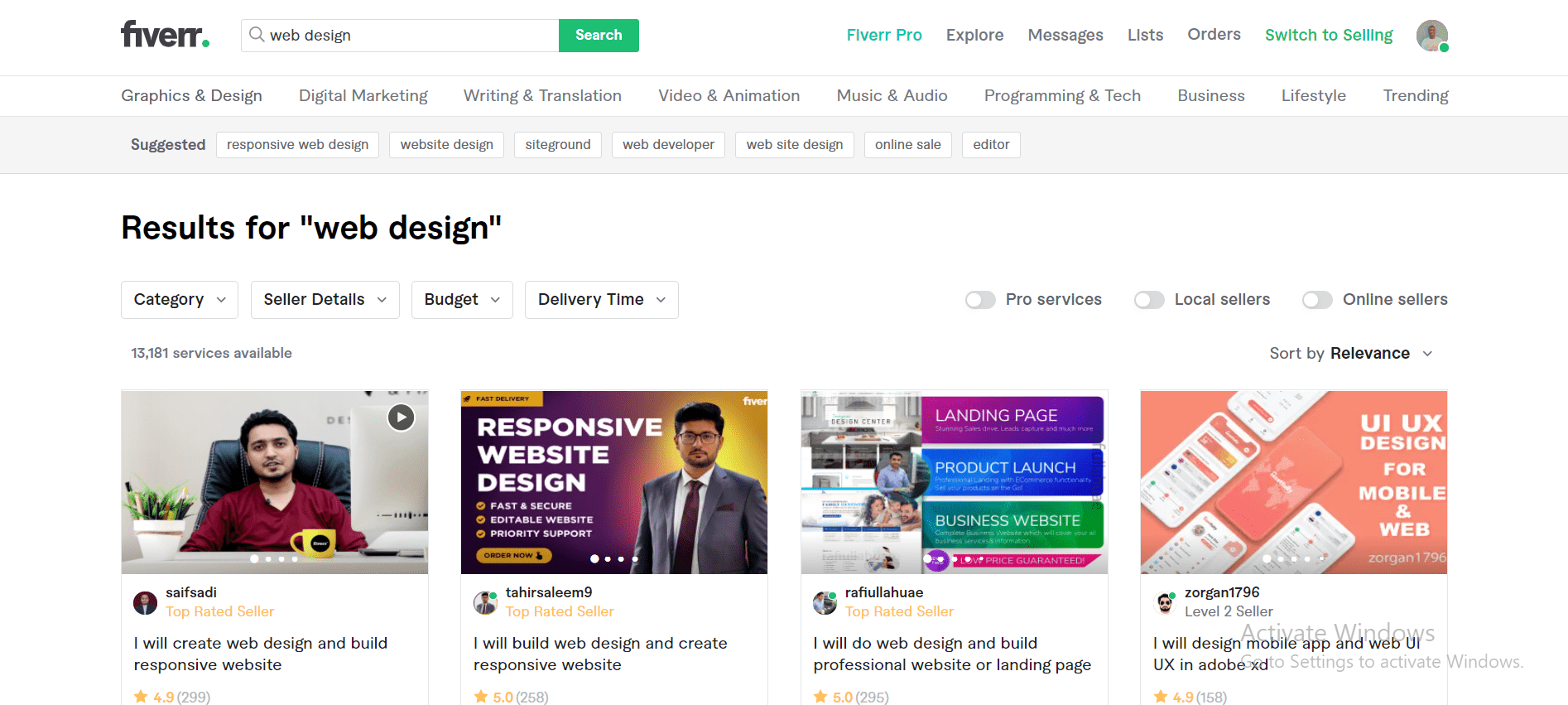Select suggested tag online sale
1568x705 pixels.
(x=908, y=145)
